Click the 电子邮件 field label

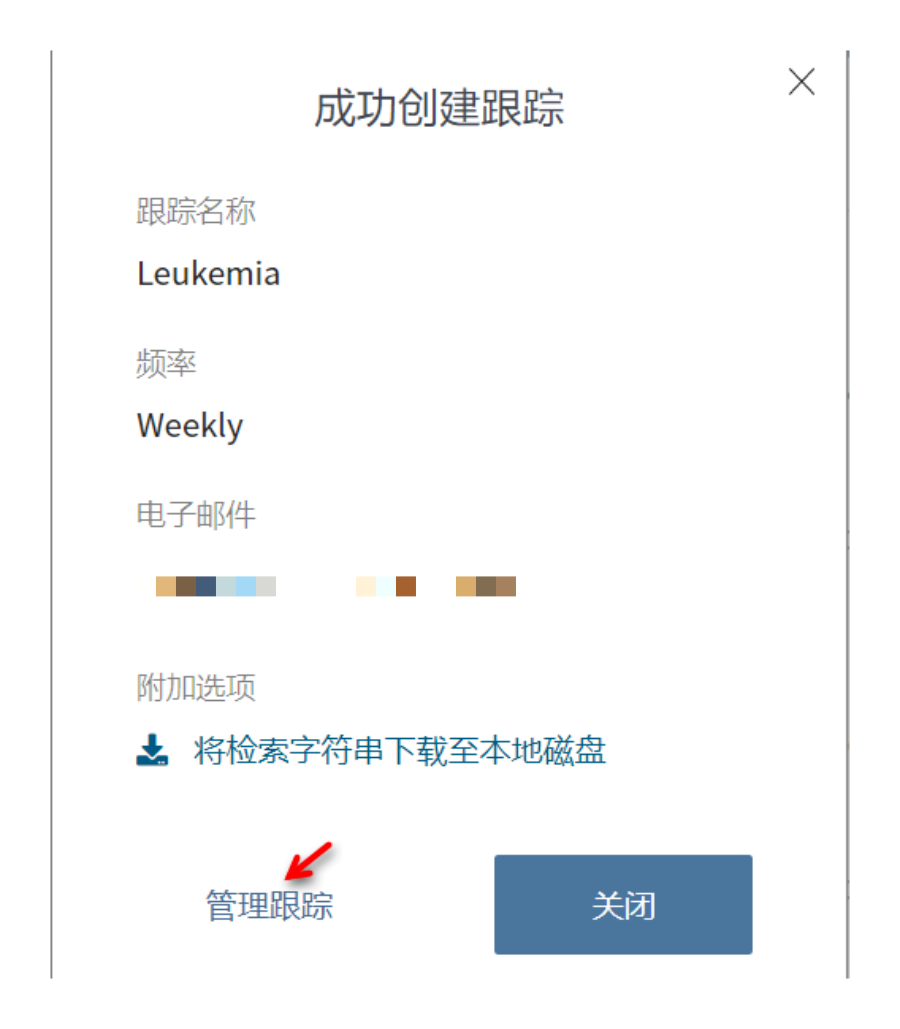click(196, 514)
